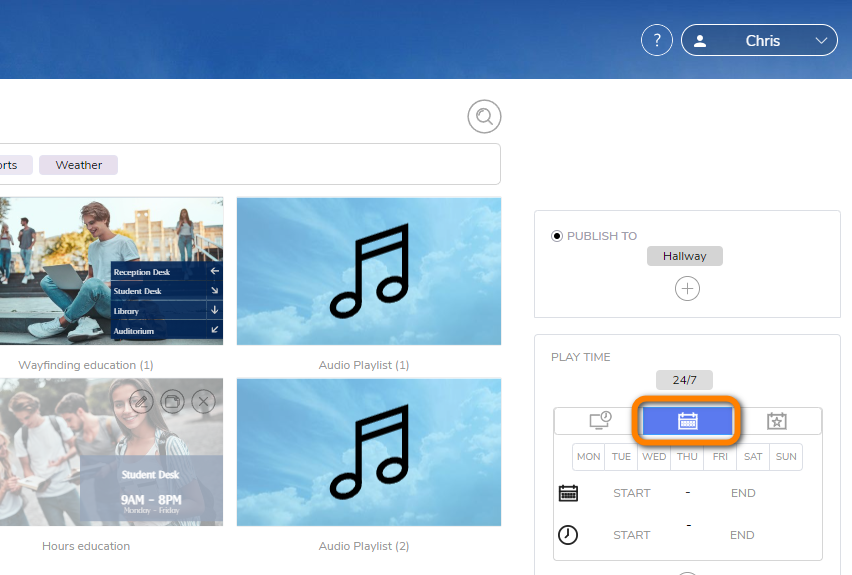Toggle FRI day
This screenshot has width=852, height=575.
[x=720, y=457]
